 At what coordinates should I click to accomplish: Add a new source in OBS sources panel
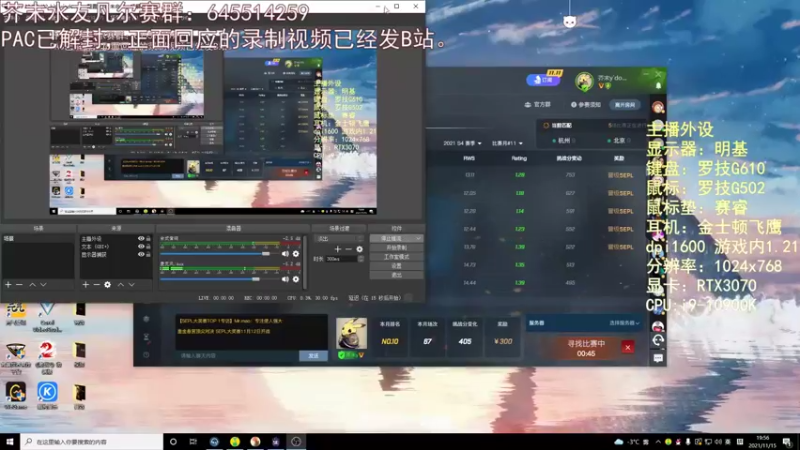click(86, 285)
